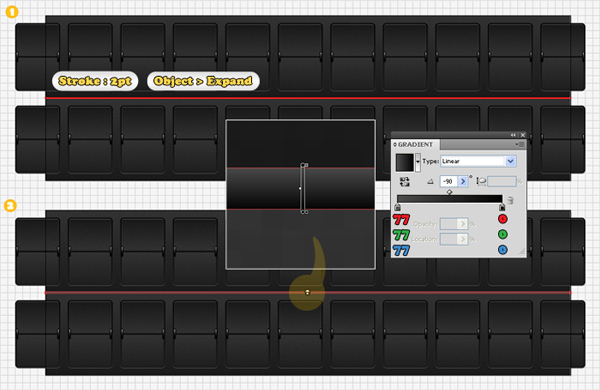Click the lower red line anchor point
The width and height of the screenshot is (600, 390).
(307, 293)
